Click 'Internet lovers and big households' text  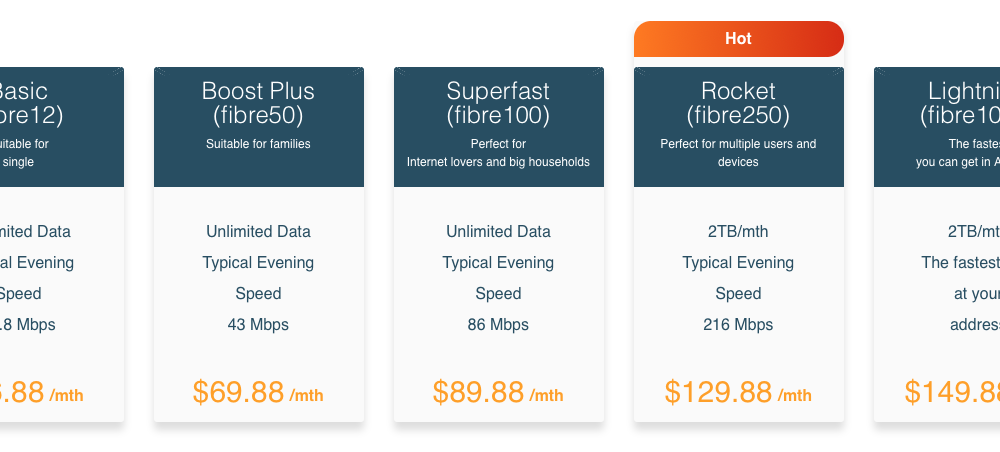coord(498,162)
